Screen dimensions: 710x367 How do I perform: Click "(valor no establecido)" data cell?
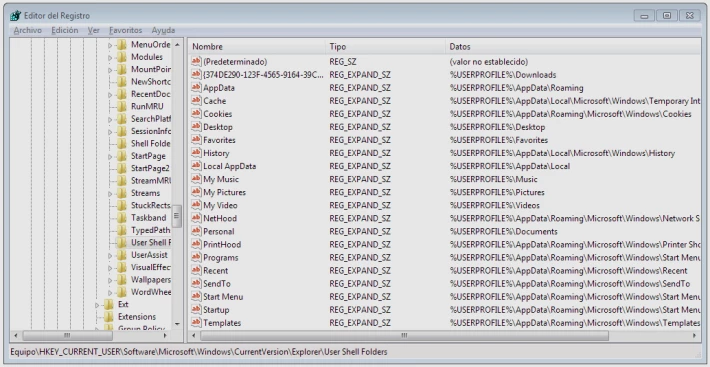pyautogui.click(x=489, y=62)
